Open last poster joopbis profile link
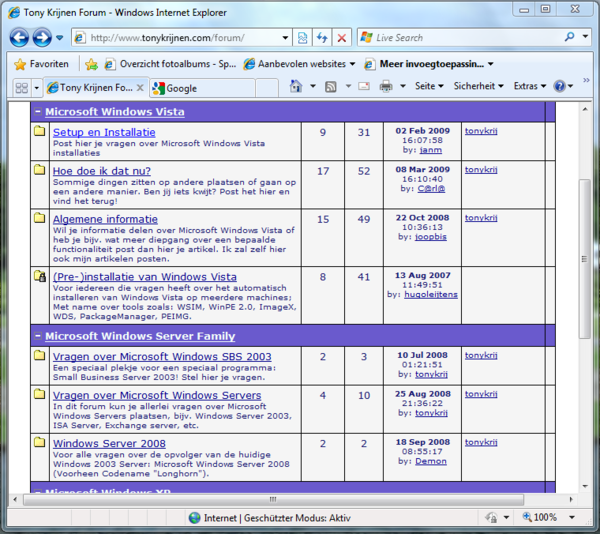Screen dimensions: 600x534 coord(430,237)
